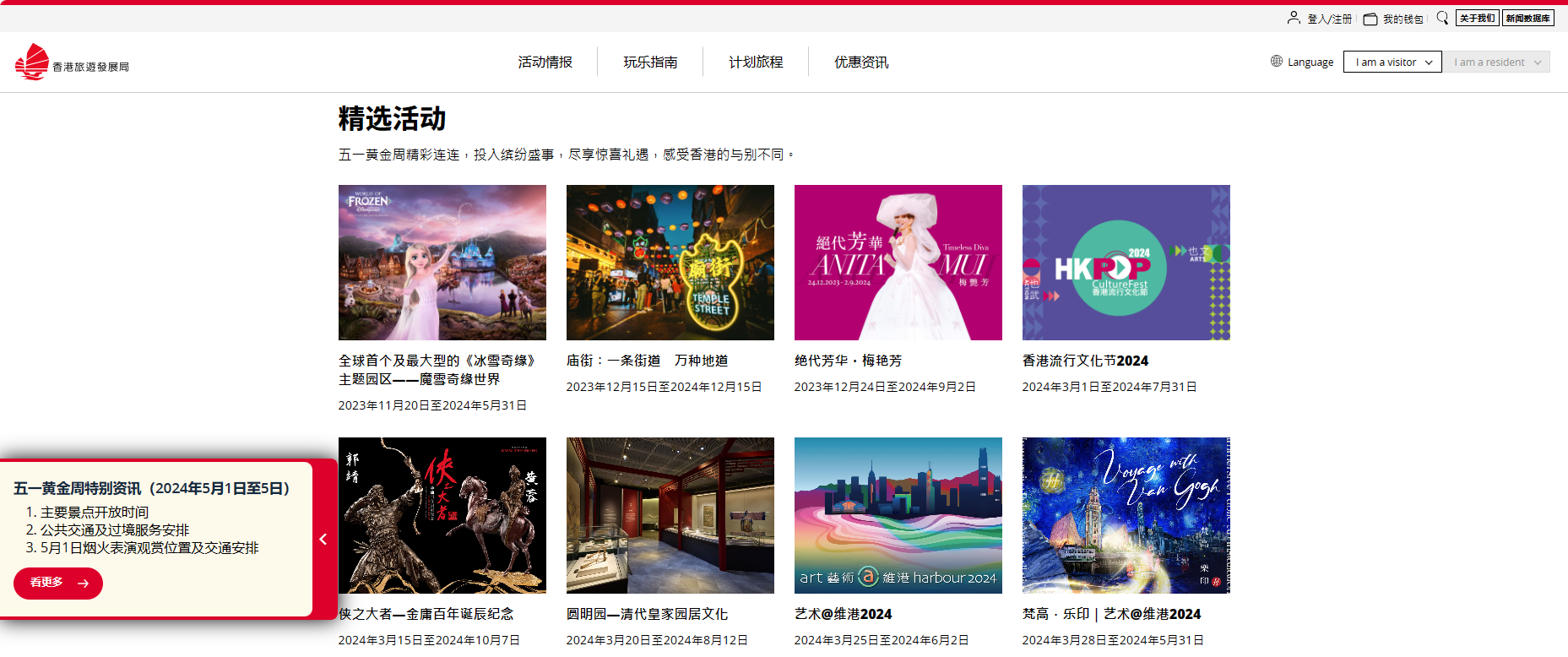Open the HKPOP CultureFest thumbnail
The height and width of the screenshot is (657, 1568).
(1126, 263)
